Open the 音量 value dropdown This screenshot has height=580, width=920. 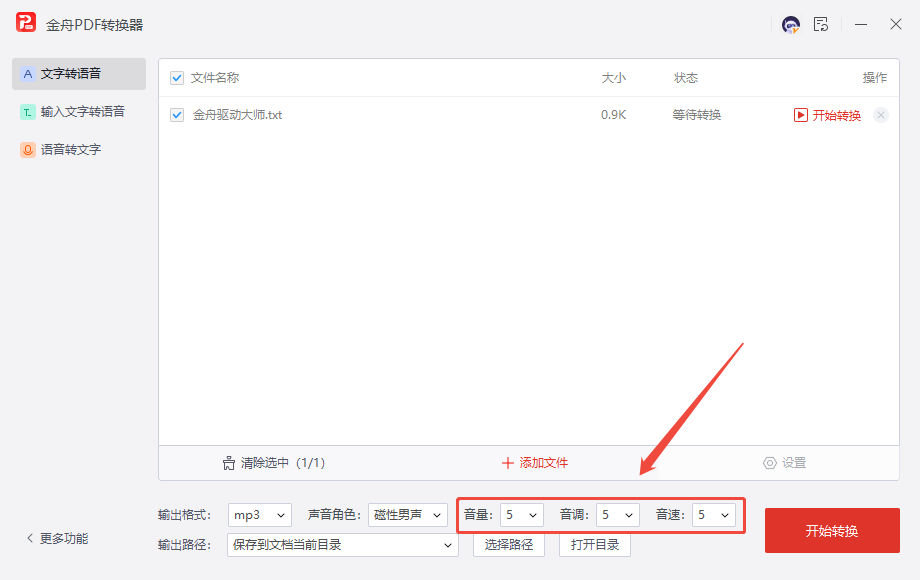click(522, 515)
